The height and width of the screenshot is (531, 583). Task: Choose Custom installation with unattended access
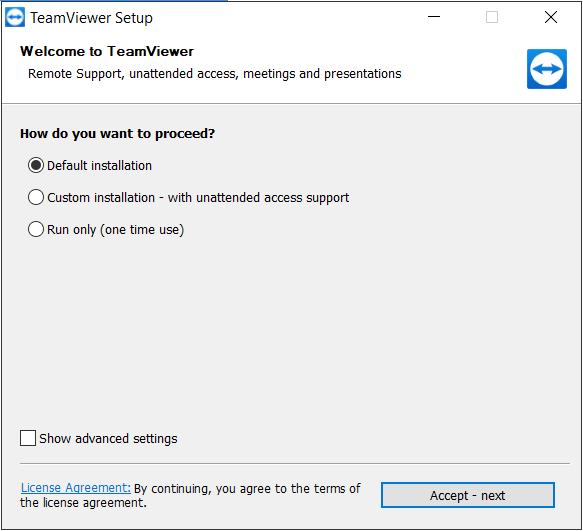[x=36, y=197]
